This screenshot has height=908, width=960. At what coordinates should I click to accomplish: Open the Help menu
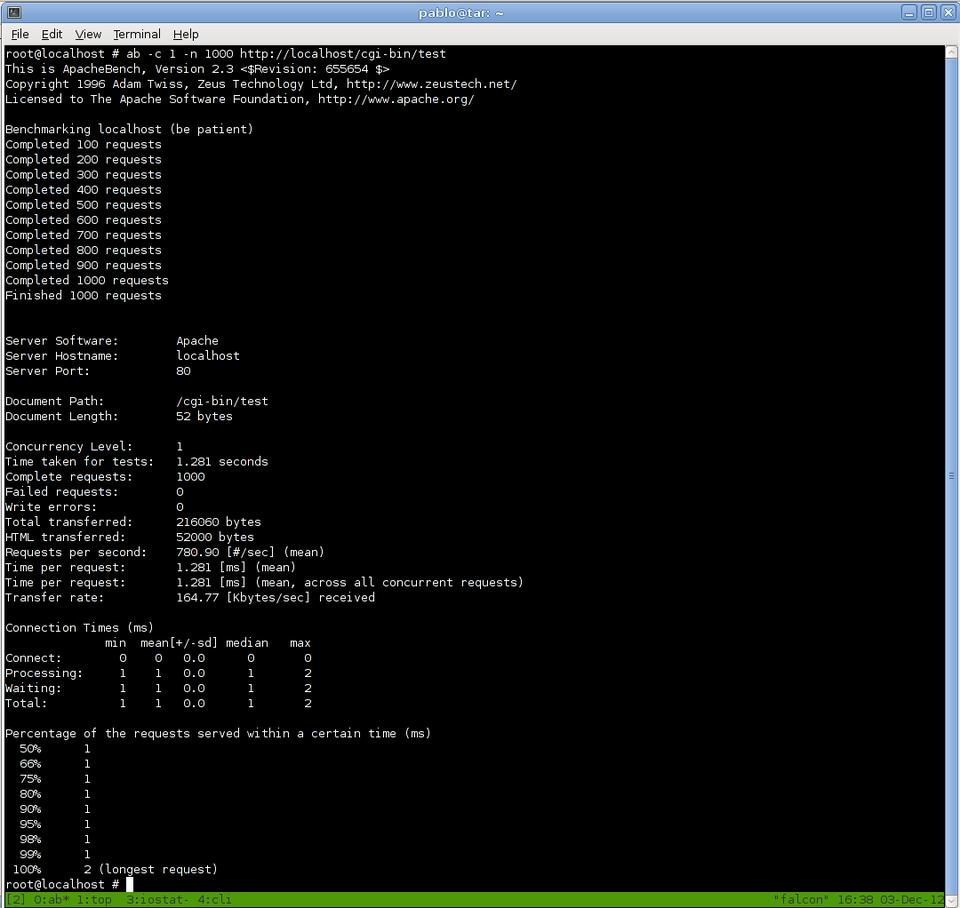click(x=186, y=34)
